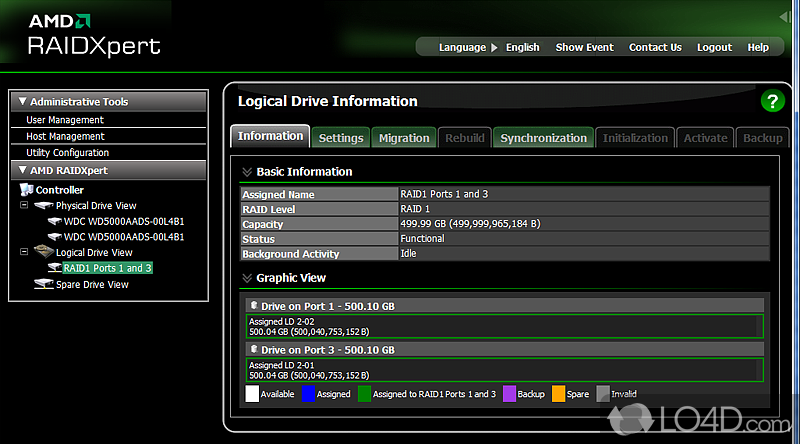This screenshot has width=800, height=444.
Task: Click the Drive on Port 3 disk icon
Action: pyautogui.click(x=254, y=350)
